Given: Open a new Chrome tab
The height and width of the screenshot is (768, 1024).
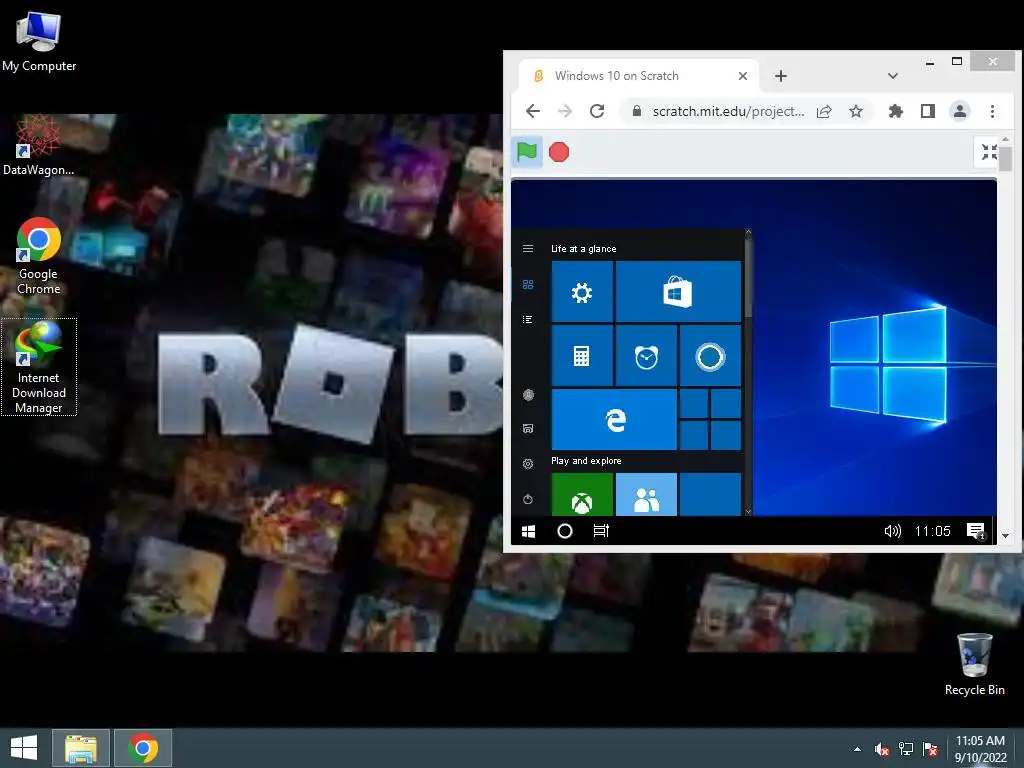Looking at the screenshot, I should pos(780,76).
